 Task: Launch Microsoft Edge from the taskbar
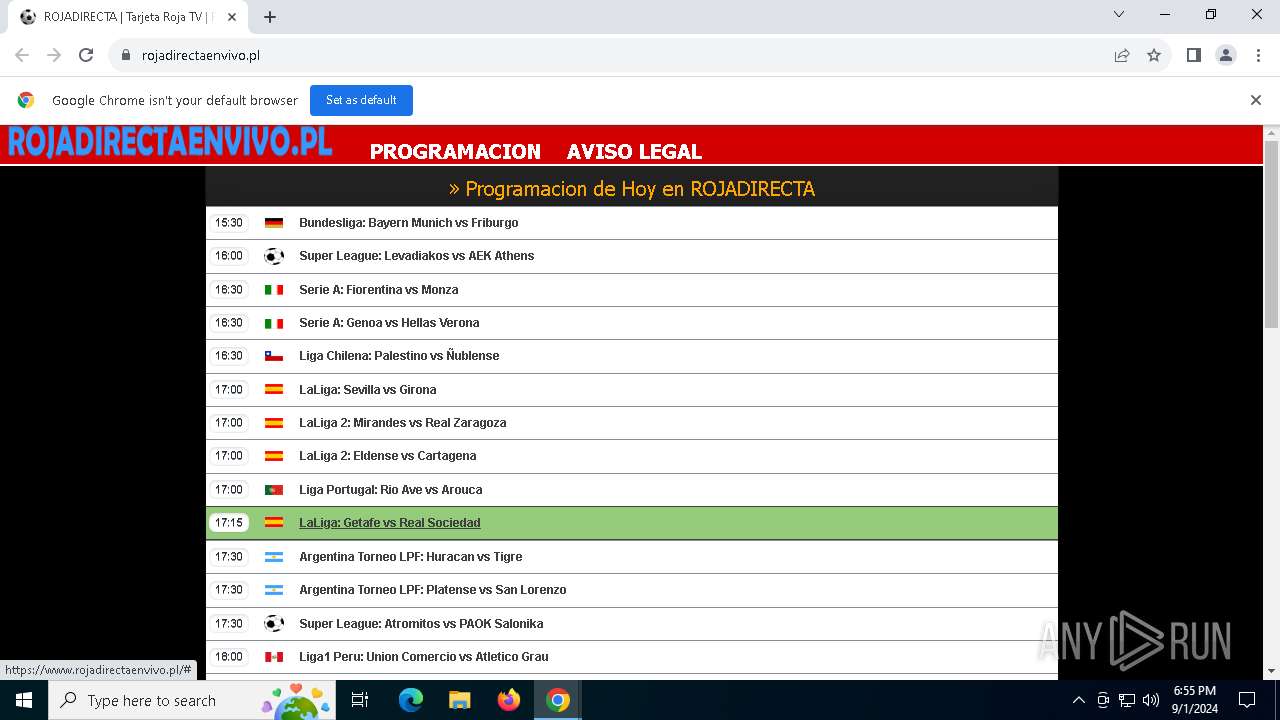[x=411, y=700]
